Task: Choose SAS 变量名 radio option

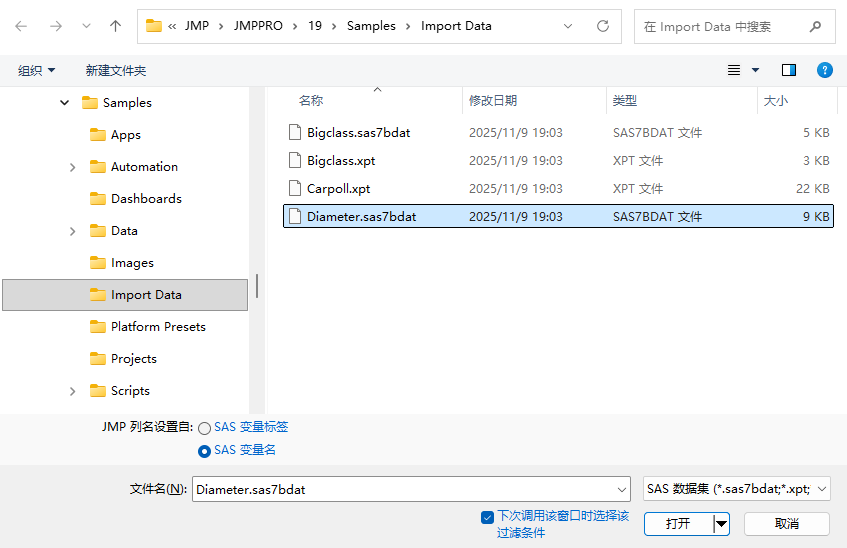Action: 204,451
